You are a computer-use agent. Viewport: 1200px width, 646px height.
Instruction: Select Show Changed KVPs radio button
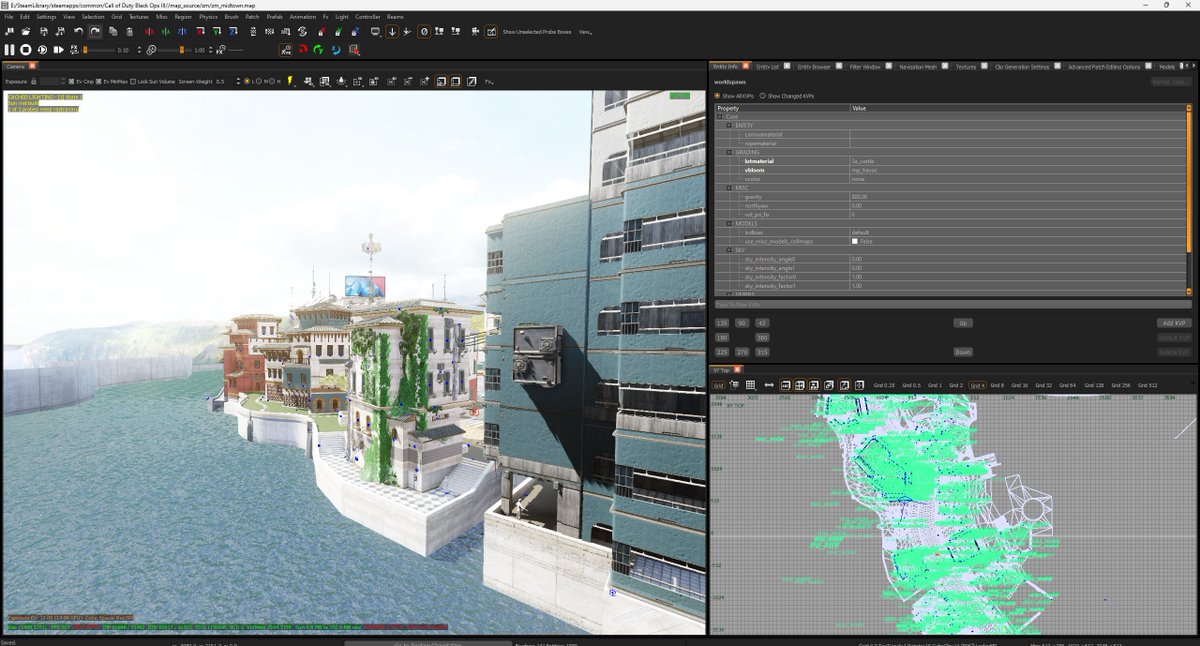click(762, 96)
